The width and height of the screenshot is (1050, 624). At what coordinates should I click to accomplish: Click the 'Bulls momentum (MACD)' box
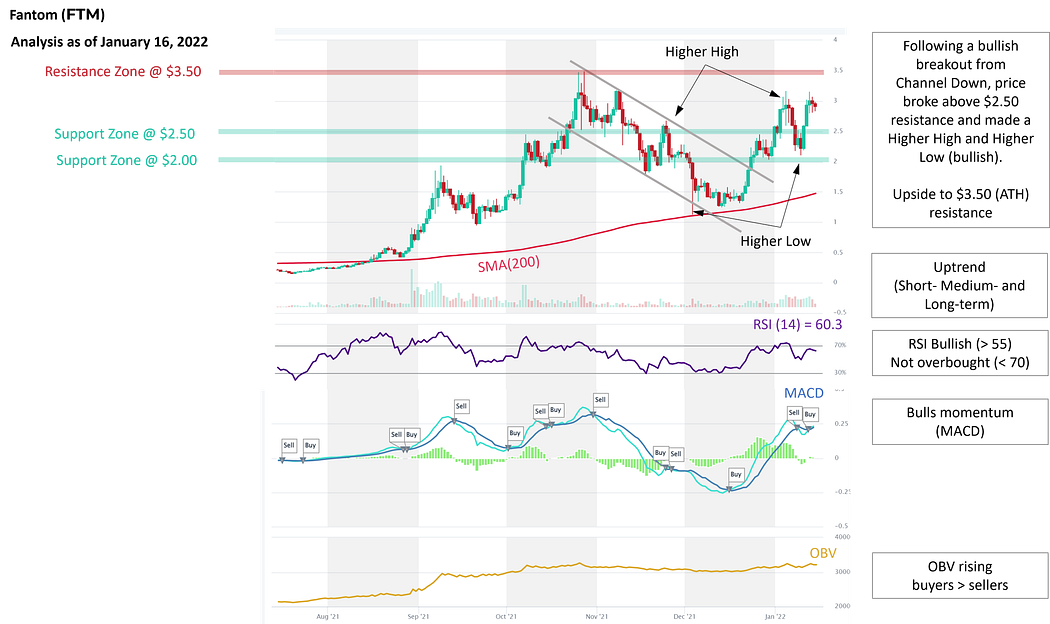coord(960,422)
